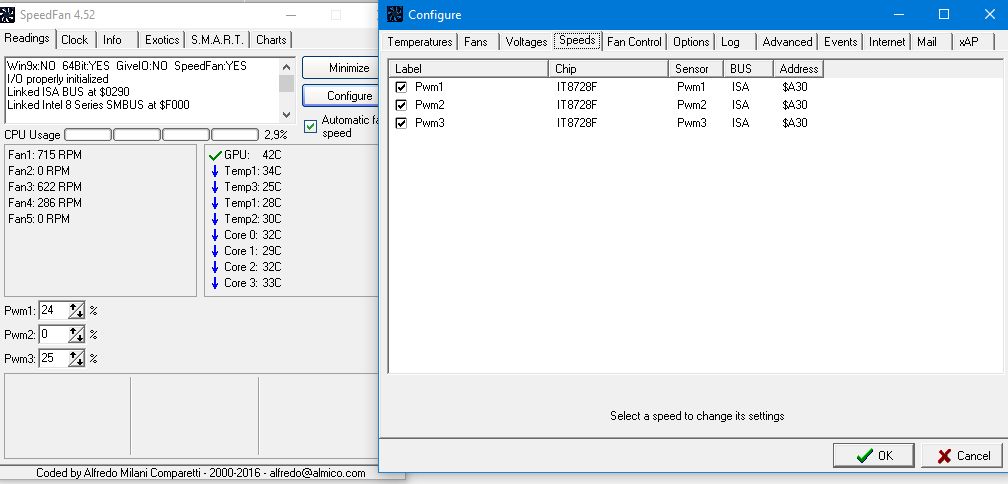The height and width of the screenshot is (484, 1008).
Task: Uncheck the Pwm3 checkbox in Speeds list
Action: click(x=401, y=123)
